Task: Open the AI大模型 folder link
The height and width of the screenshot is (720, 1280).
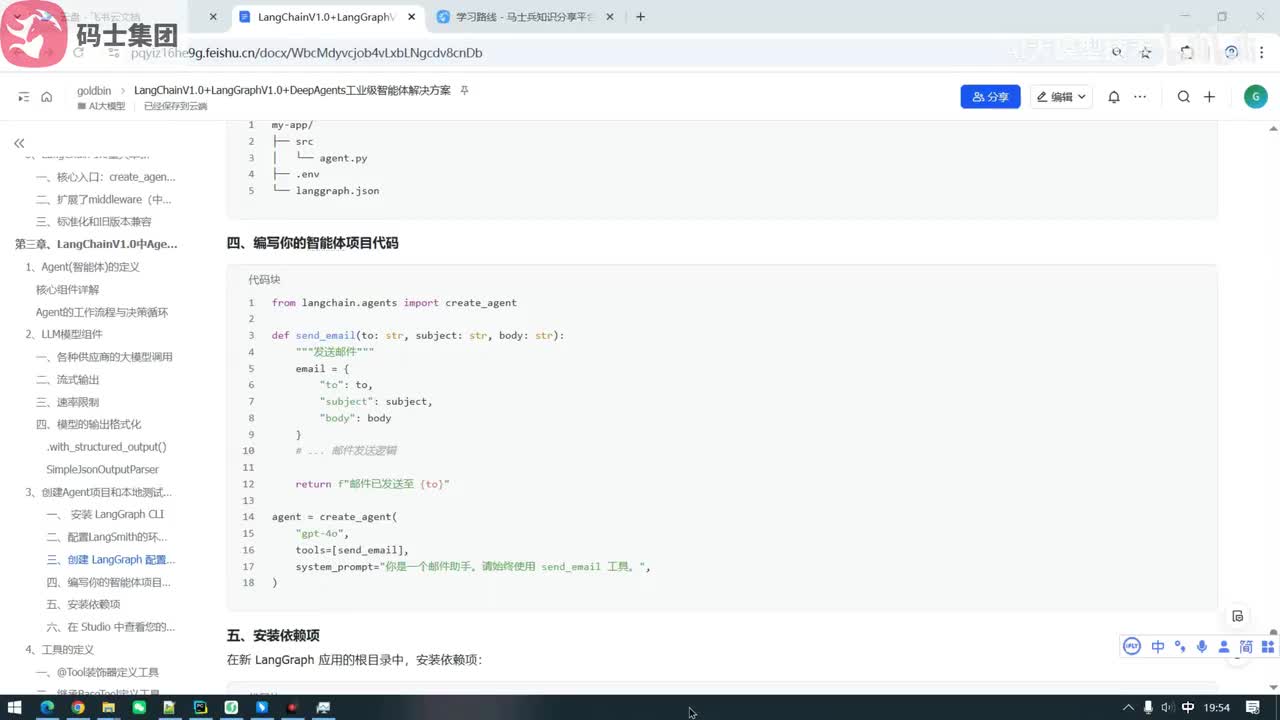Action: point(101,106)
